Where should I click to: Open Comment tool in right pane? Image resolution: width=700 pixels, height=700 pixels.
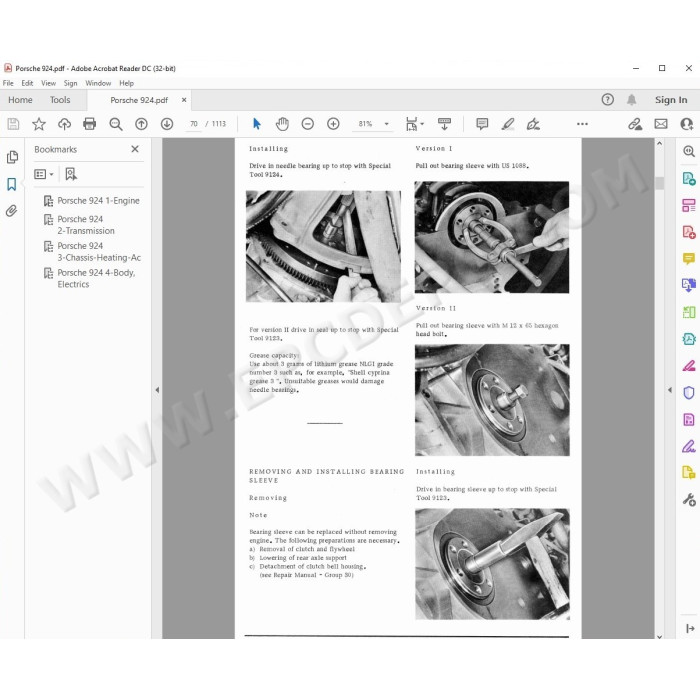point(688,258)
